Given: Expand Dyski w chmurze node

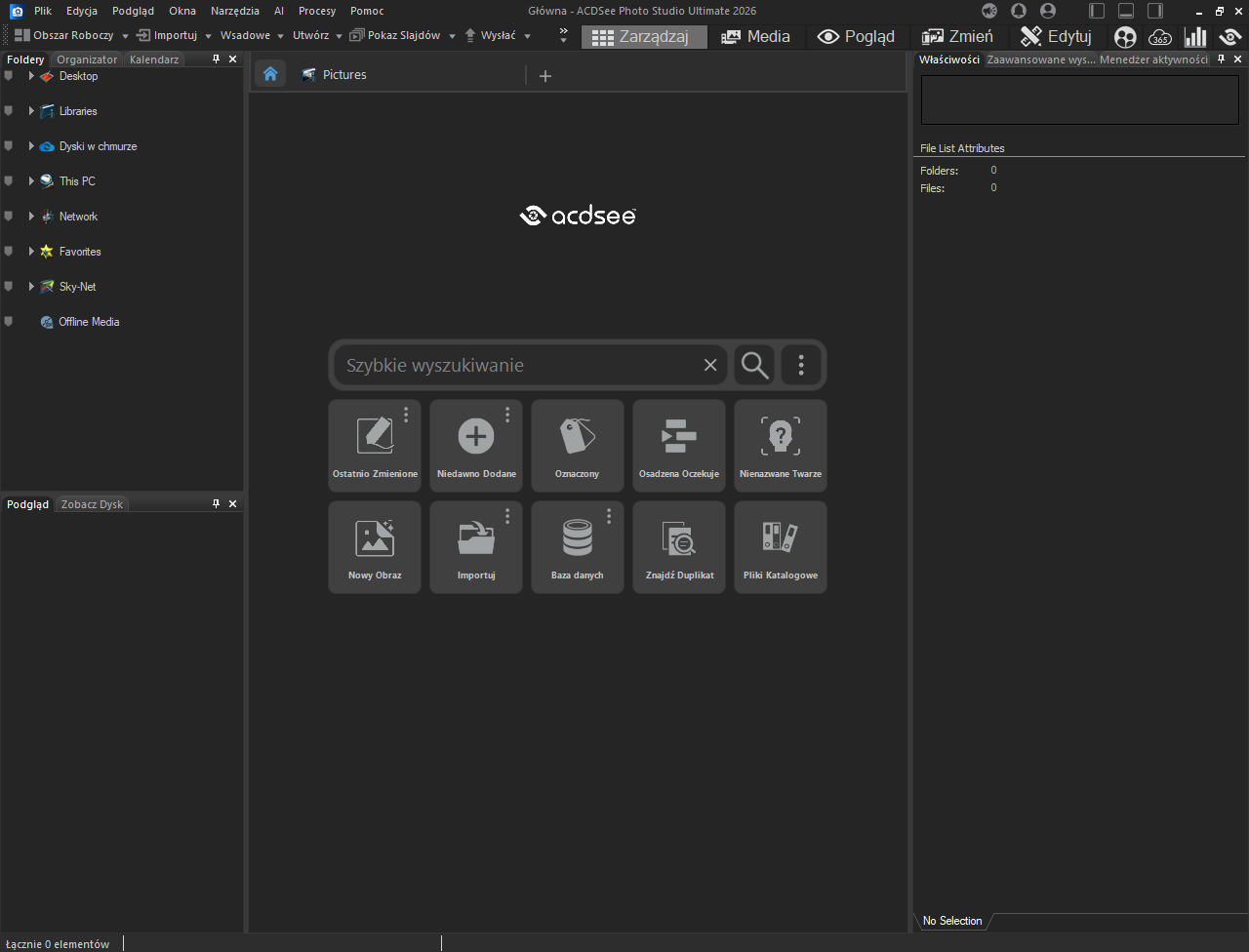Looking at the screenshot, I should tap(31, 146).
